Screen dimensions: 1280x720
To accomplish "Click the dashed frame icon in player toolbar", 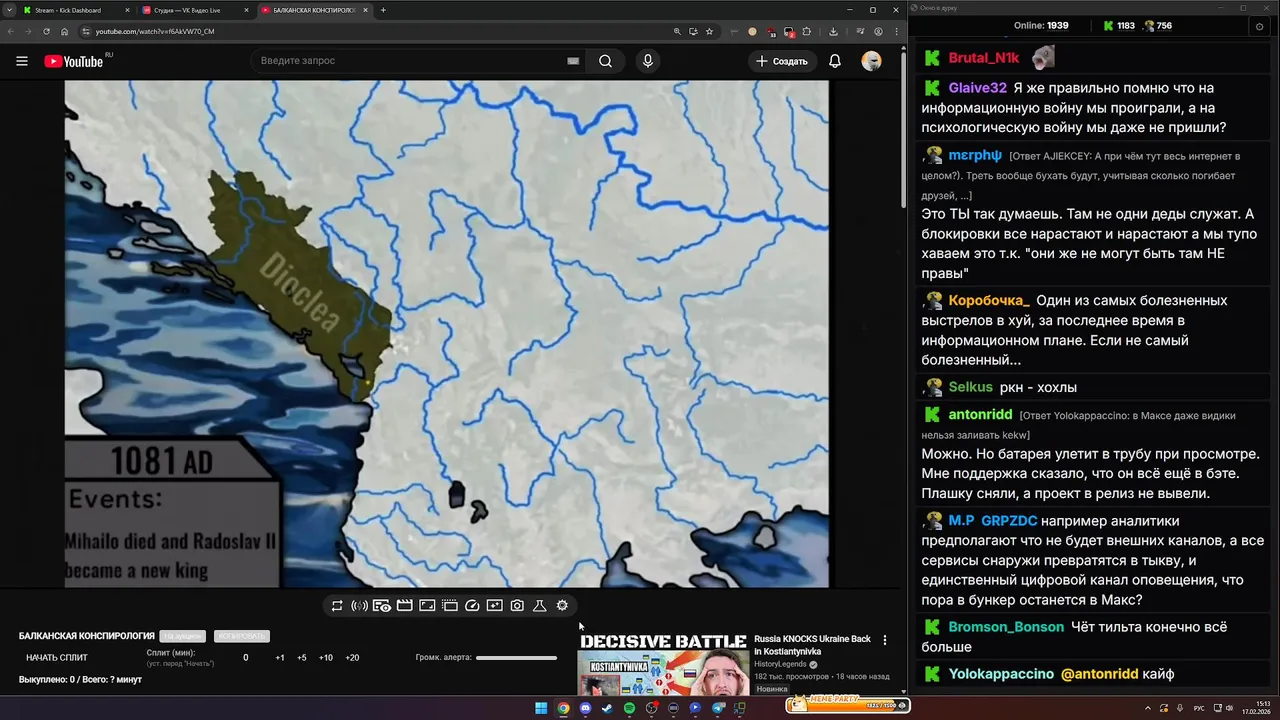I will tap(449, 605).
